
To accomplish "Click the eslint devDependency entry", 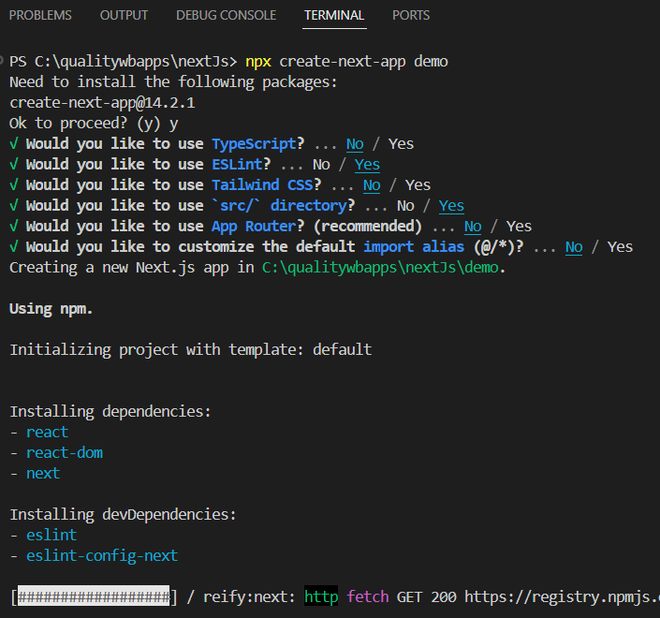I will pos(51,535).
